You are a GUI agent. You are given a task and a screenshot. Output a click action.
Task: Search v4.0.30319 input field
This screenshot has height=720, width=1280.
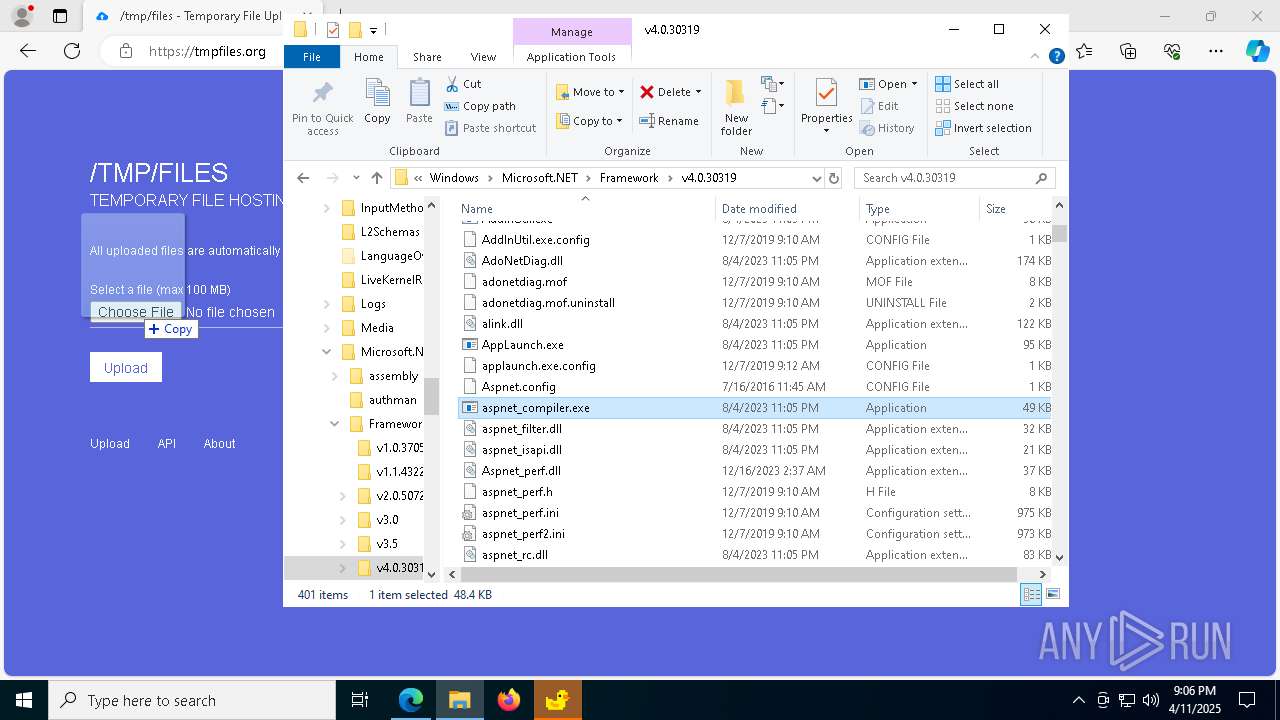(x=955, y=178)
